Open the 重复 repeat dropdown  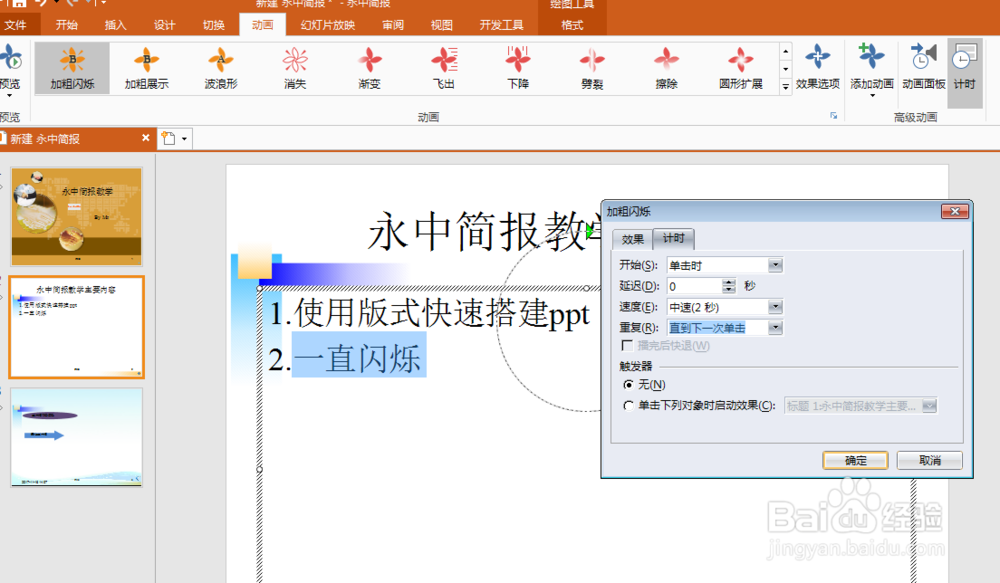point(775,327)
